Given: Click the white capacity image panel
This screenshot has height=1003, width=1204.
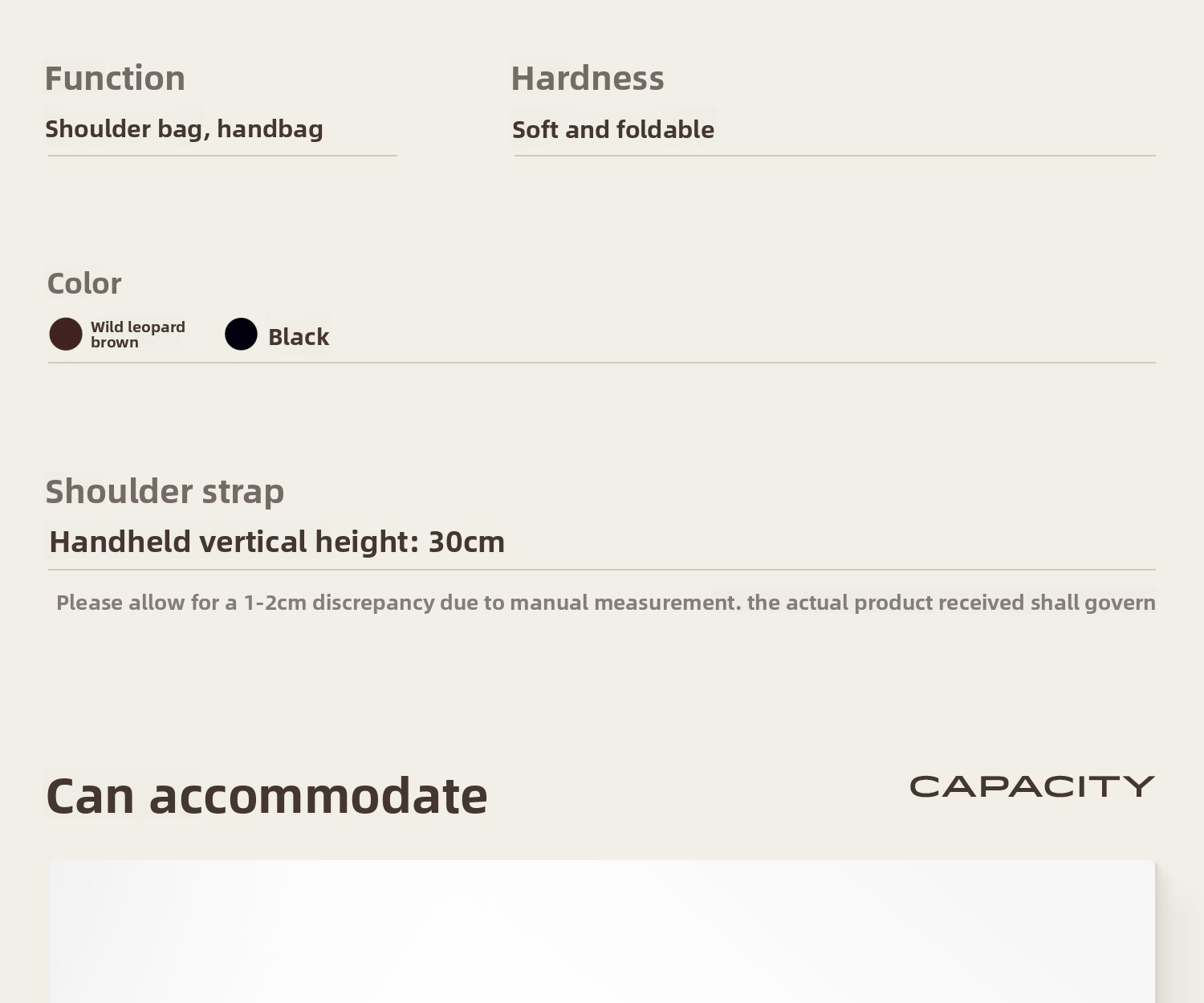Looking at the screenshot, I should 602,931.
